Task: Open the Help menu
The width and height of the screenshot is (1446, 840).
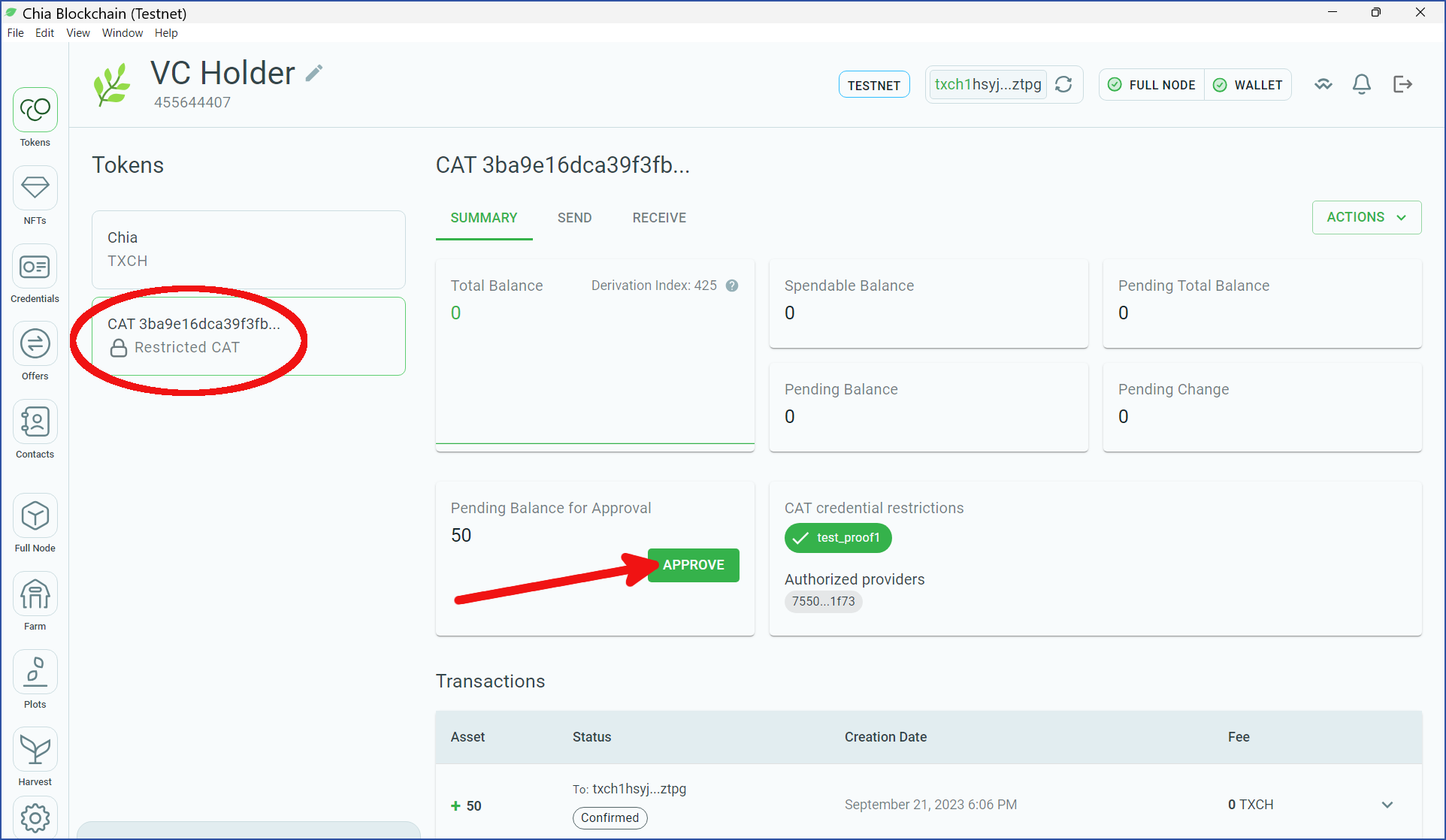Action: [166, 33]
